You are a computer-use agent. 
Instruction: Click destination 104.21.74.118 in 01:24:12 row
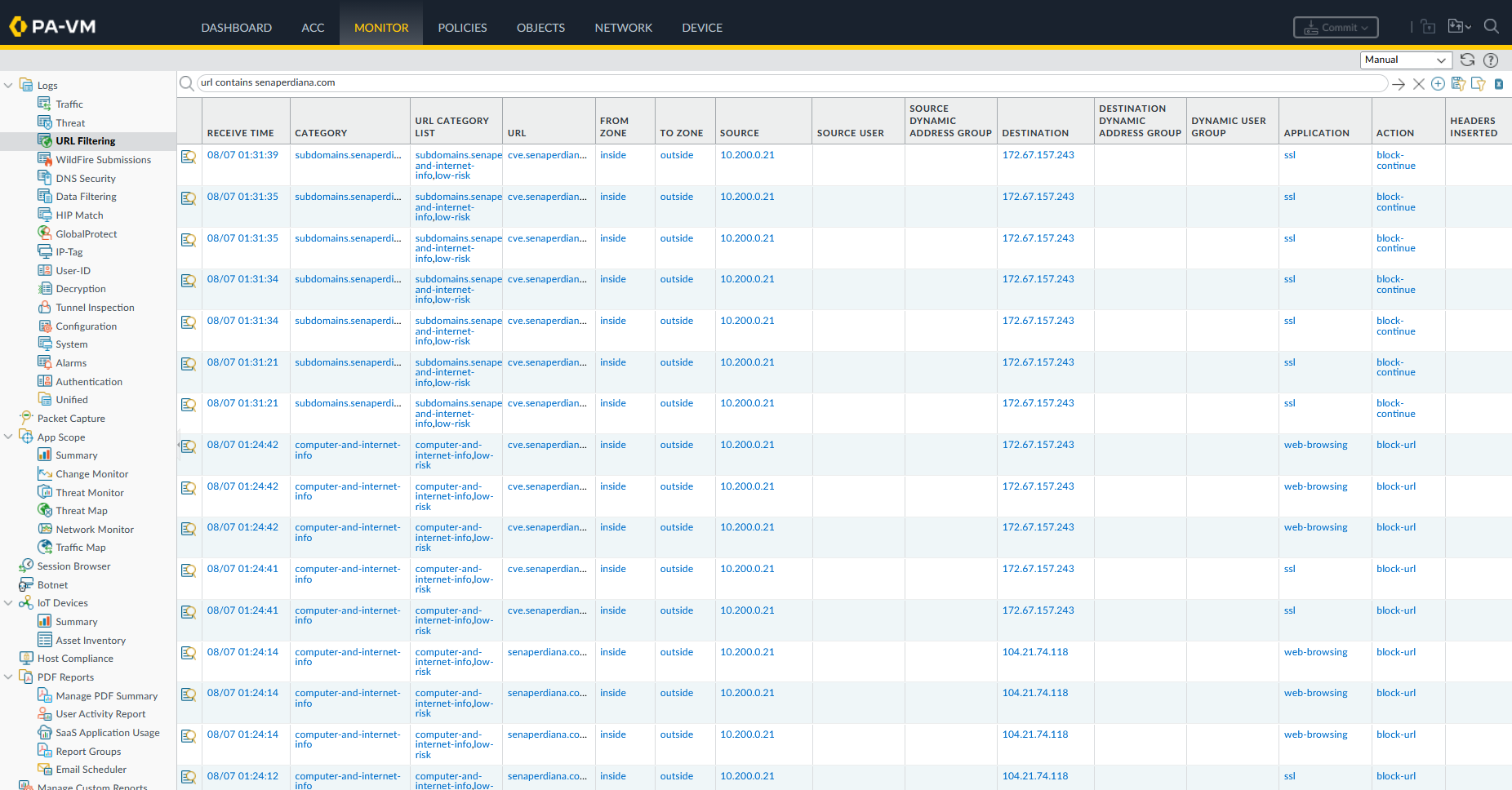[1035, 776]
